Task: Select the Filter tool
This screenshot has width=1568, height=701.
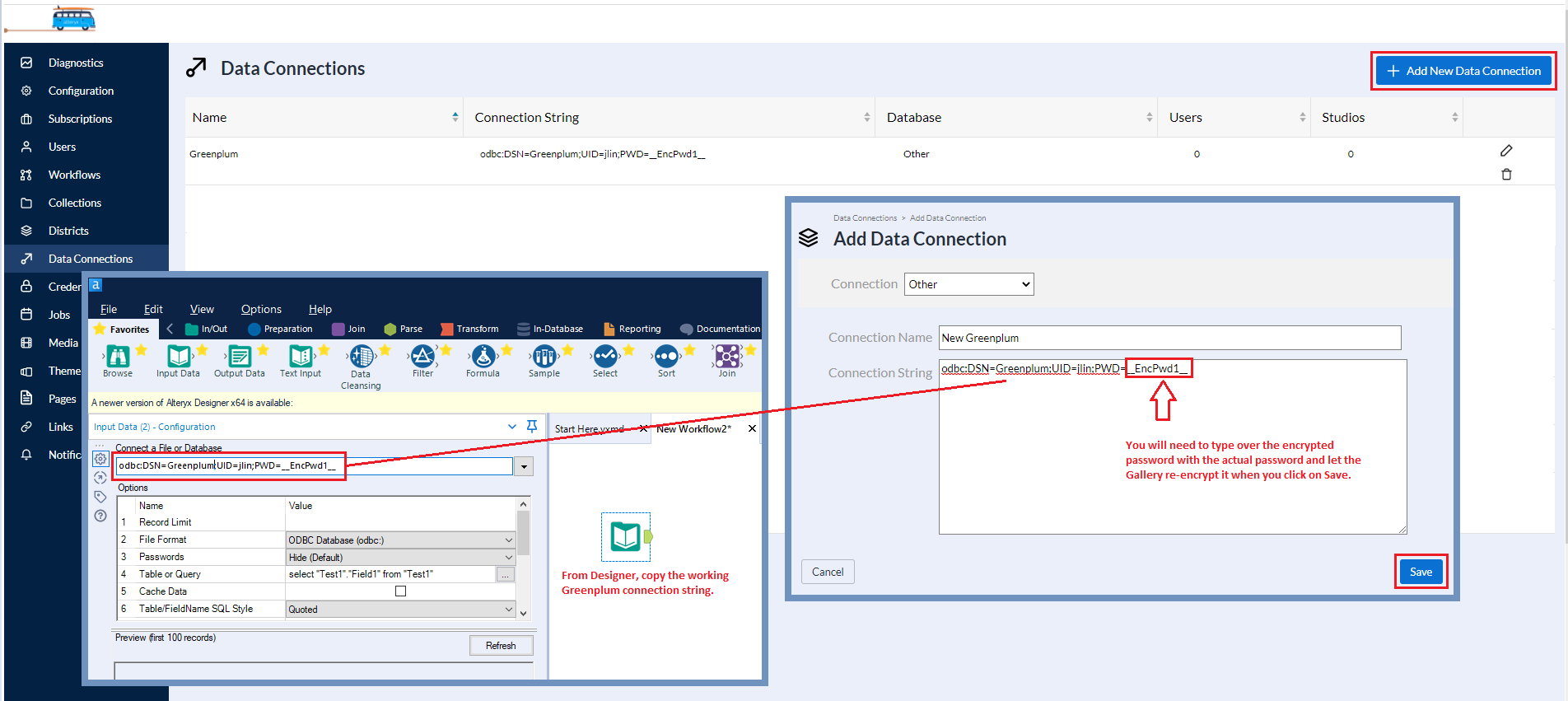Action: [422, 362]
